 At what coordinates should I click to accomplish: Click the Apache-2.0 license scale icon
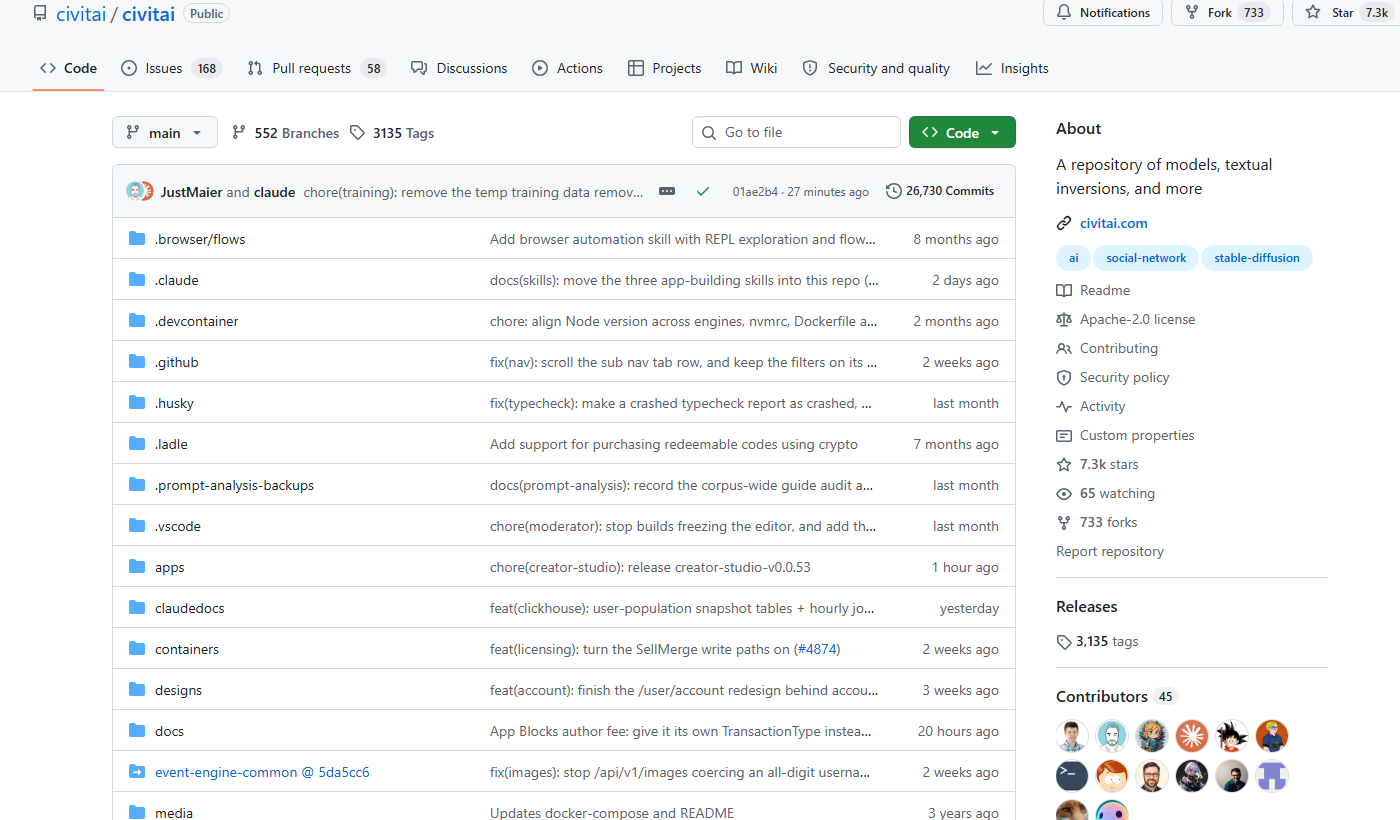click(x=1064, y=319)
